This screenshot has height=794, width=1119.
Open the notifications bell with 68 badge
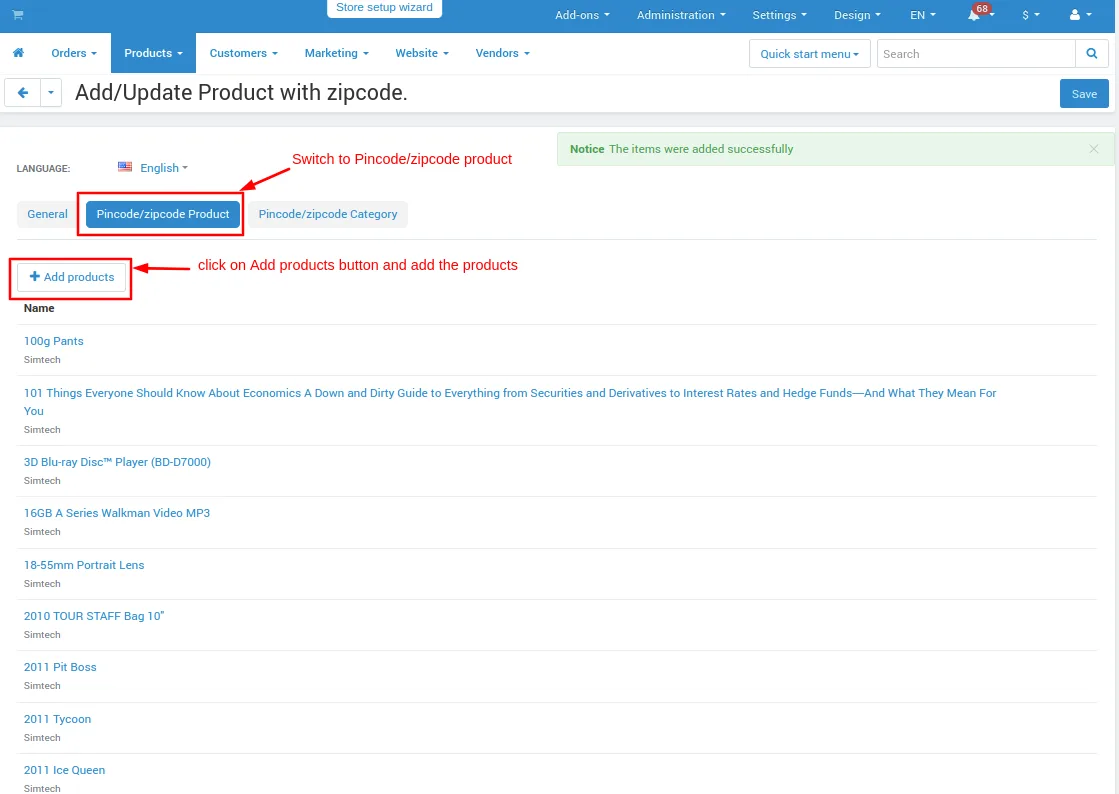pyautogui.click(x=980, y=14)
